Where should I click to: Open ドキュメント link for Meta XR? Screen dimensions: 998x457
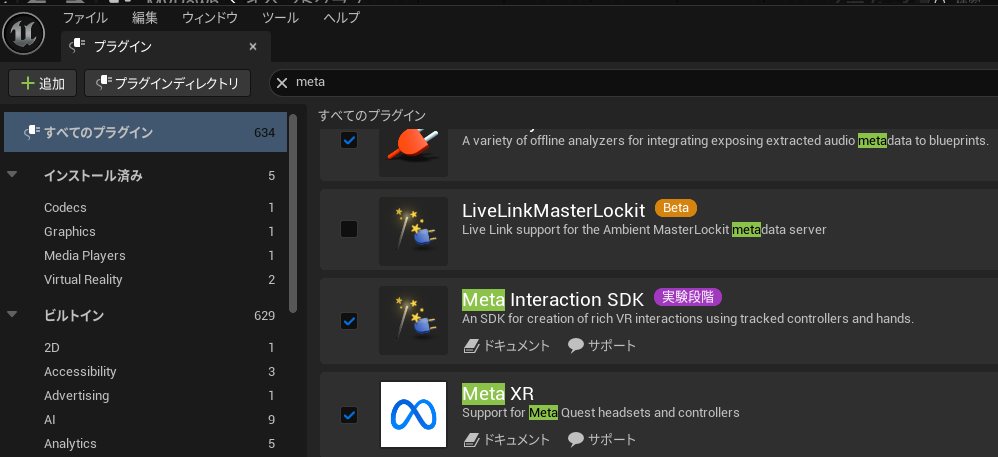click(x=507, y=439)
